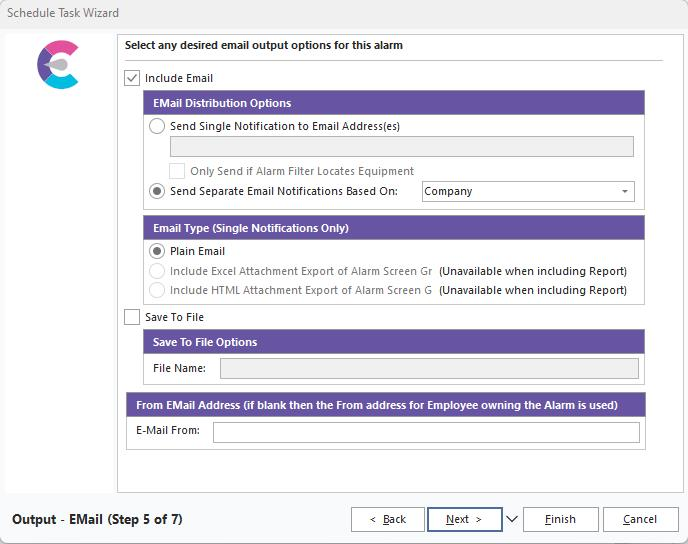Image resolution: width=688 pixels, height=544 pixels.
Task: Click the E-Mail From input field
Action: tap(425, 431)
